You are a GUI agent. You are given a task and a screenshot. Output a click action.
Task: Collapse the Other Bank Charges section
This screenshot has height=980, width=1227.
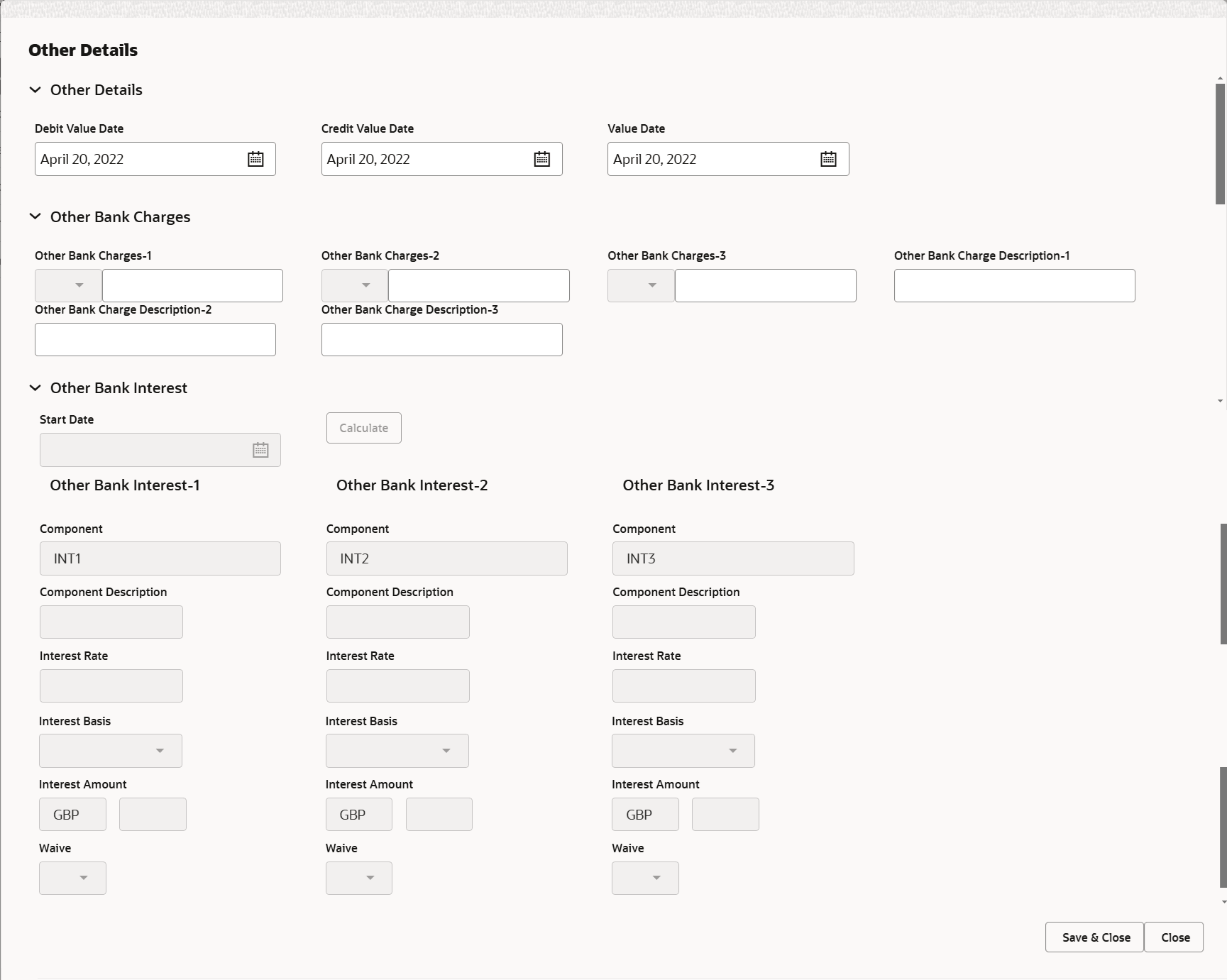(35, 217)
